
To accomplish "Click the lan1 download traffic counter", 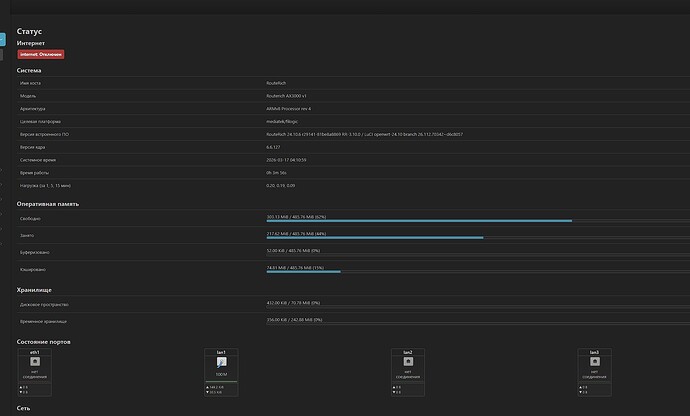I will click(214, 392).
